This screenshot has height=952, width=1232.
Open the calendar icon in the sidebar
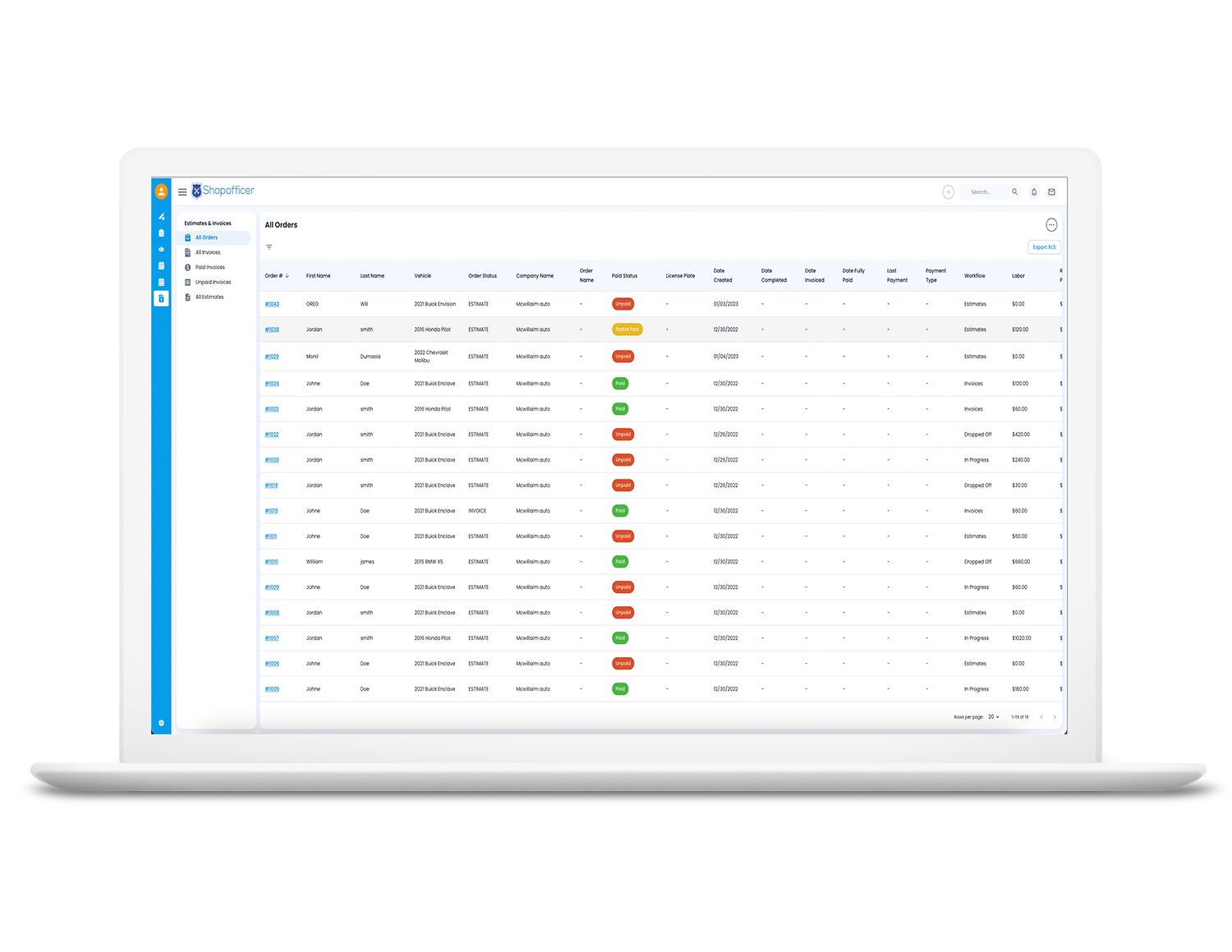(161, 264)
